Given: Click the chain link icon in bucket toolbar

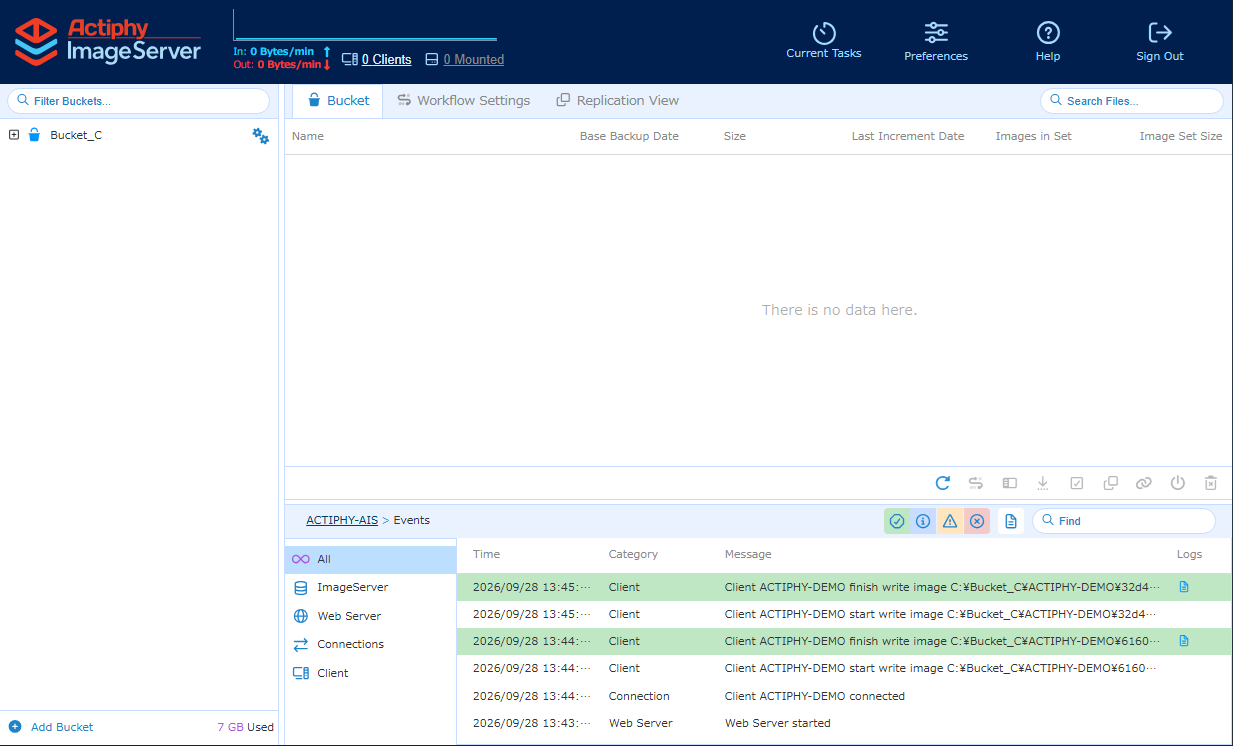Looking at the screenshot, I should pyautogui.click(x=1144, y=483).
